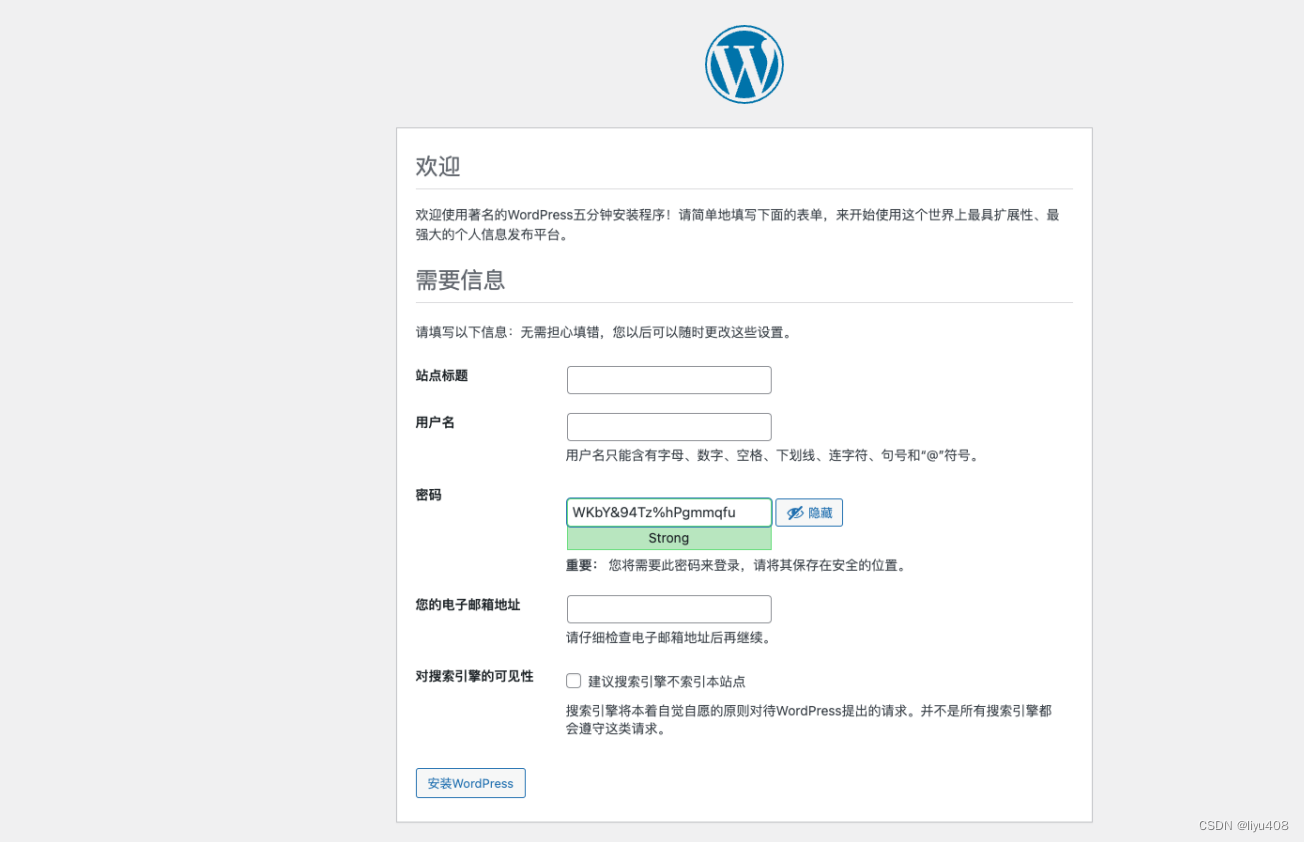The width and height of the screenshot is (1304, 842).
Task: Click the 安装WordPress button
Action: (x=470, y=783)
